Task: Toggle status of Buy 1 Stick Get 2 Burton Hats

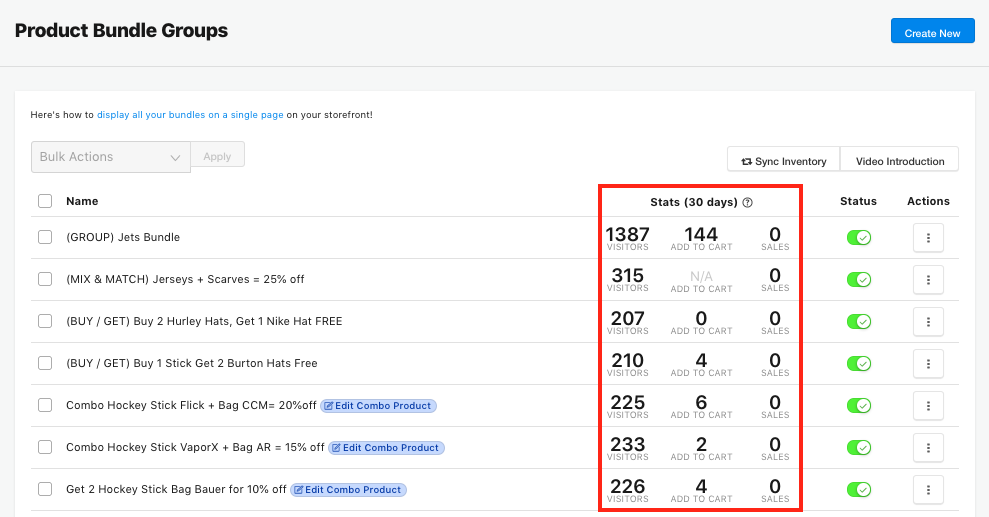Action: pos(858,364)
